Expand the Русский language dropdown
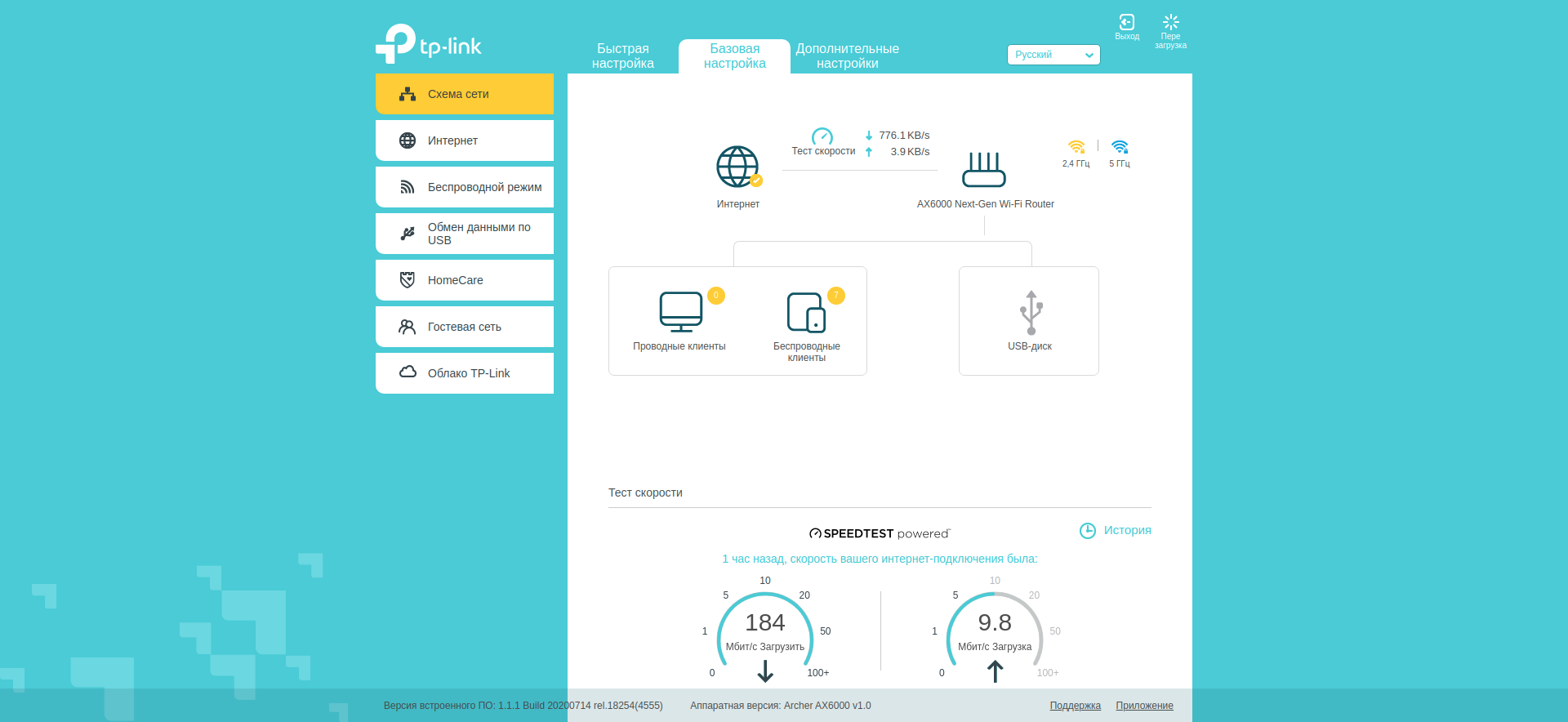This screenshot has height=722, width=1568. 1053,55
